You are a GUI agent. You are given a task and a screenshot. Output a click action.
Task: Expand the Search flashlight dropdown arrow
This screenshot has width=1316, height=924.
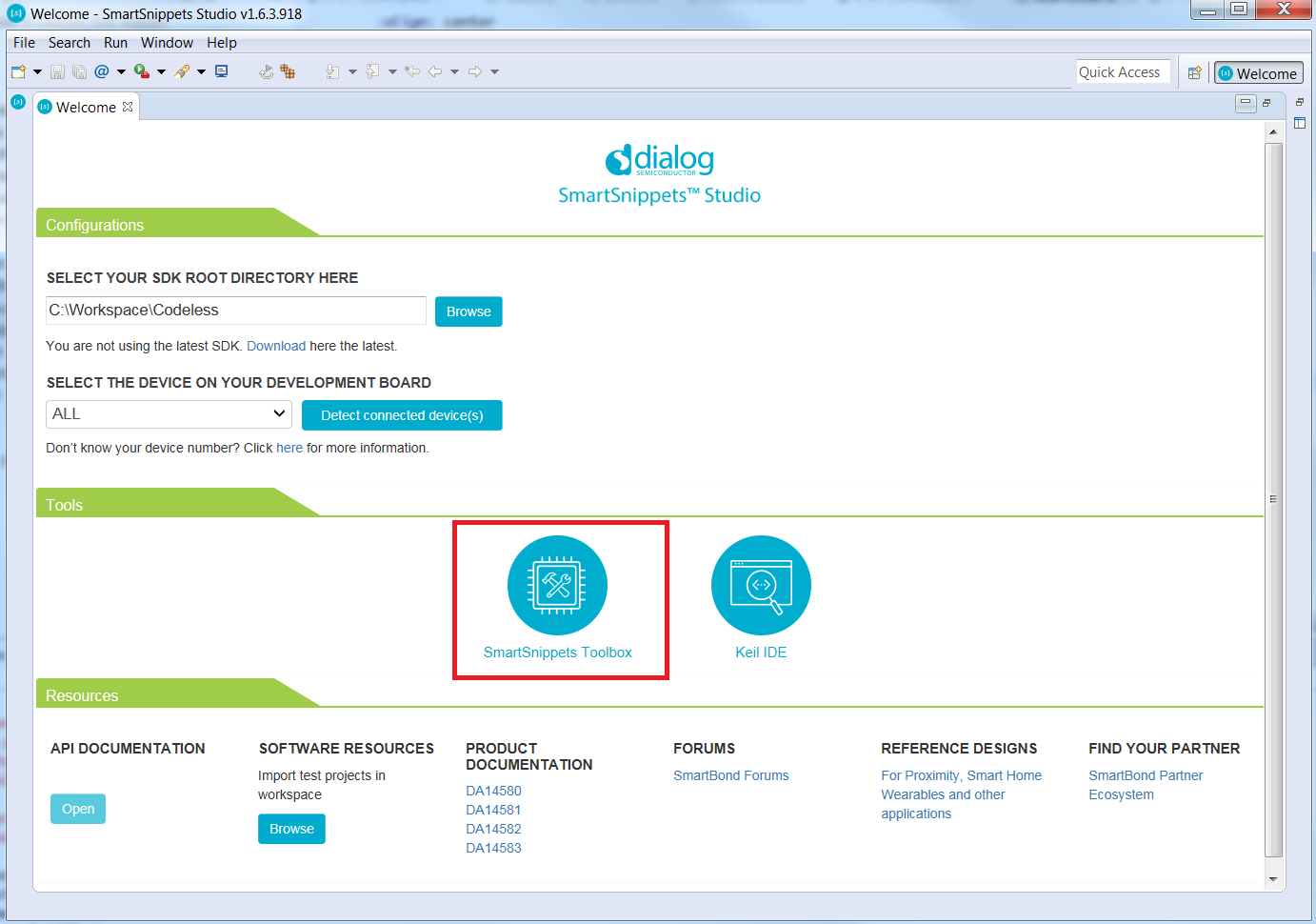pos(201,71)
